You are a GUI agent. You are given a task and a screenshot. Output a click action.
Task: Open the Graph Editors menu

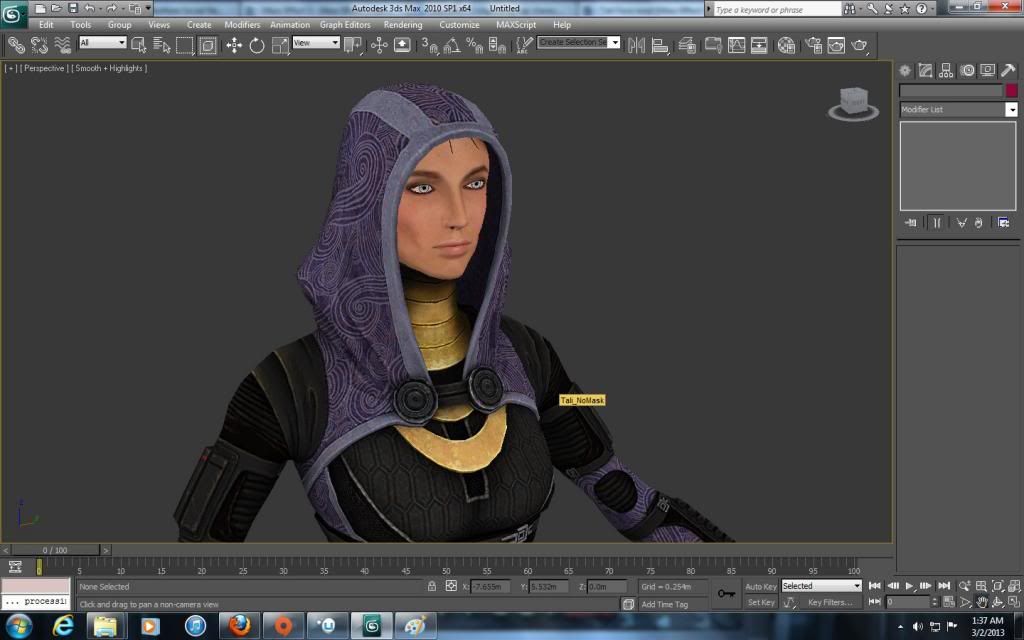coord(345,24)
